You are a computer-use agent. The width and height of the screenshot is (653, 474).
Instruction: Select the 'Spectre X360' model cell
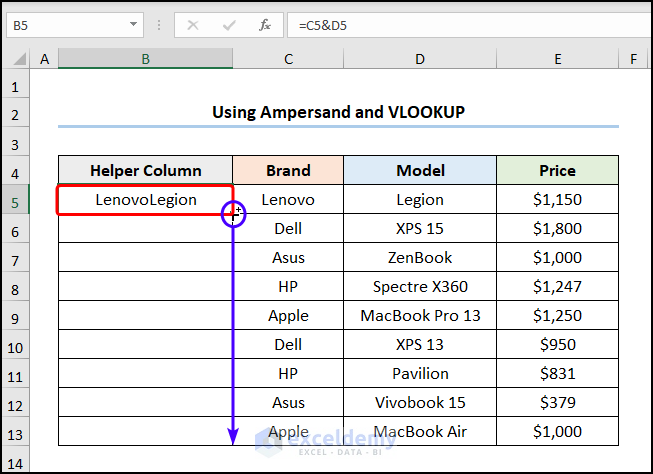pos(420,287)
